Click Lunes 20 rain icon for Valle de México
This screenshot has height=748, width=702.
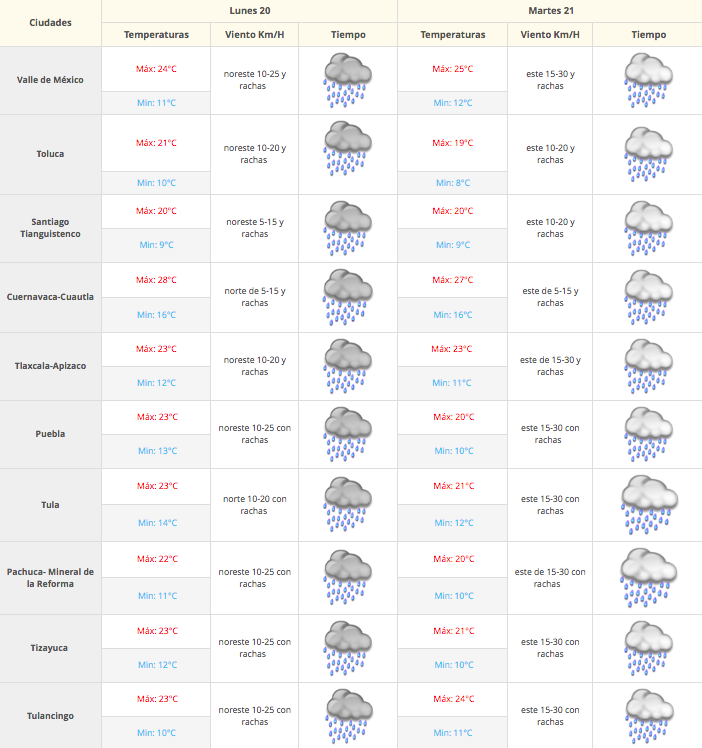pyautogui.click(x=347, y=80)
